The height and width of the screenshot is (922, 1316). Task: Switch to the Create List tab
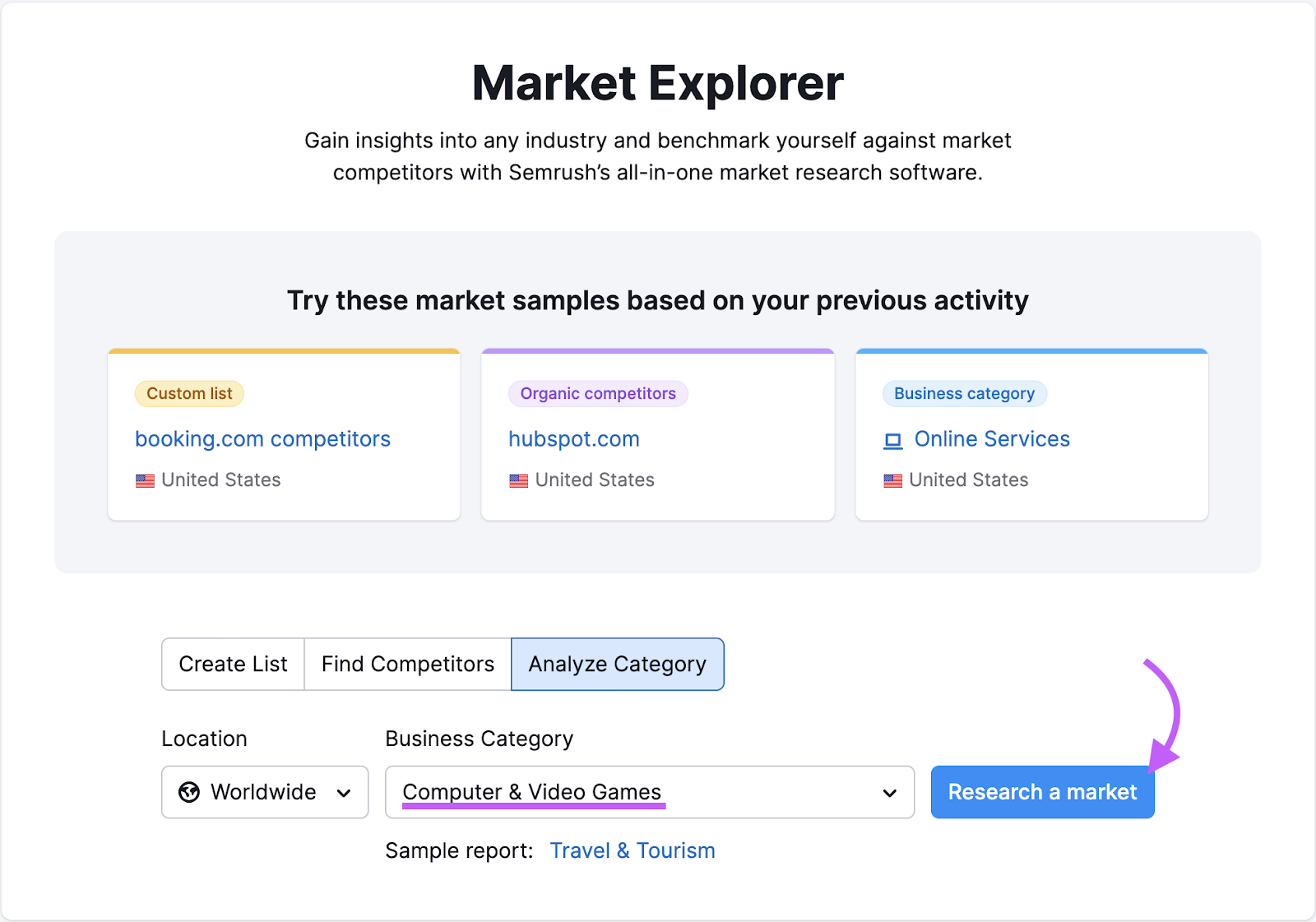[233, 664]
